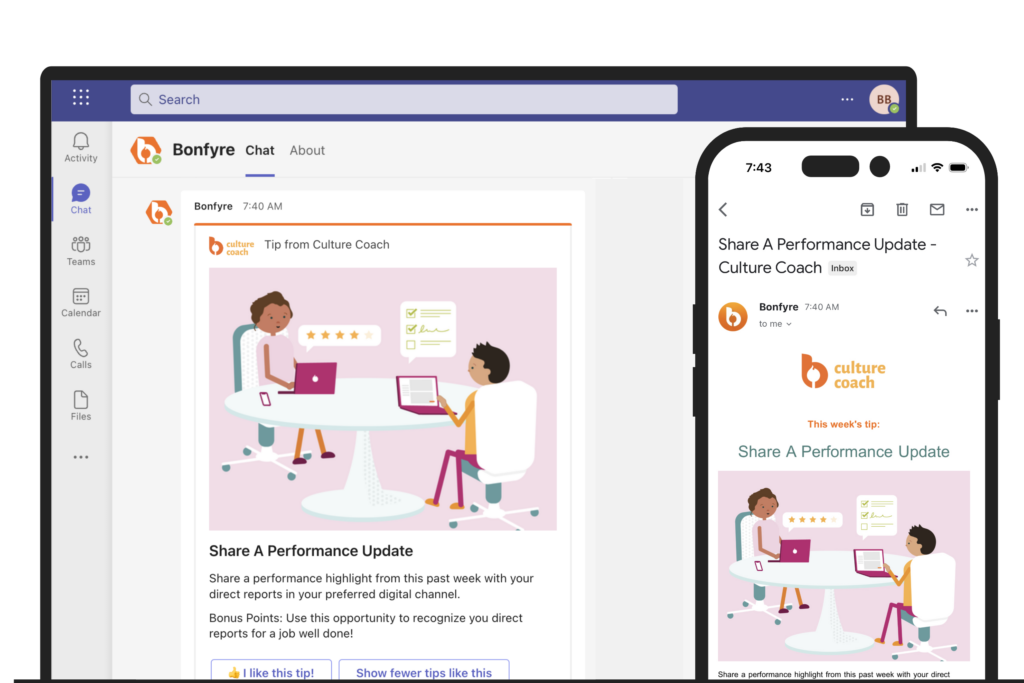Toggle the star on the email subject
Screen dimensions: 1024x683
tap(972, 261)
